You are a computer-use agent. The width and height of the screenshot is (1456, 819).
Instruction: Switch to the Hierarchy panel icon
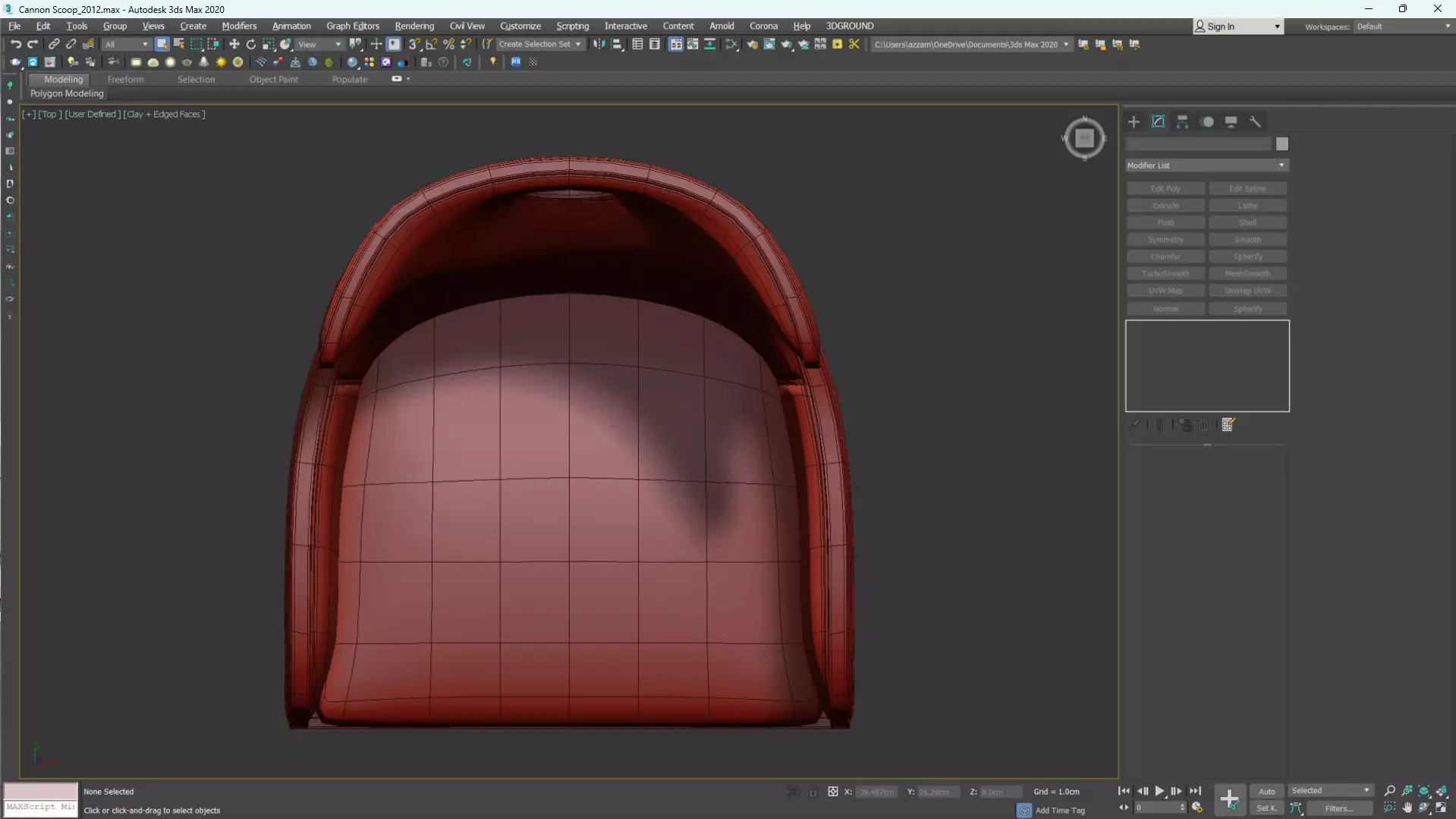[x=1182, y=121]
